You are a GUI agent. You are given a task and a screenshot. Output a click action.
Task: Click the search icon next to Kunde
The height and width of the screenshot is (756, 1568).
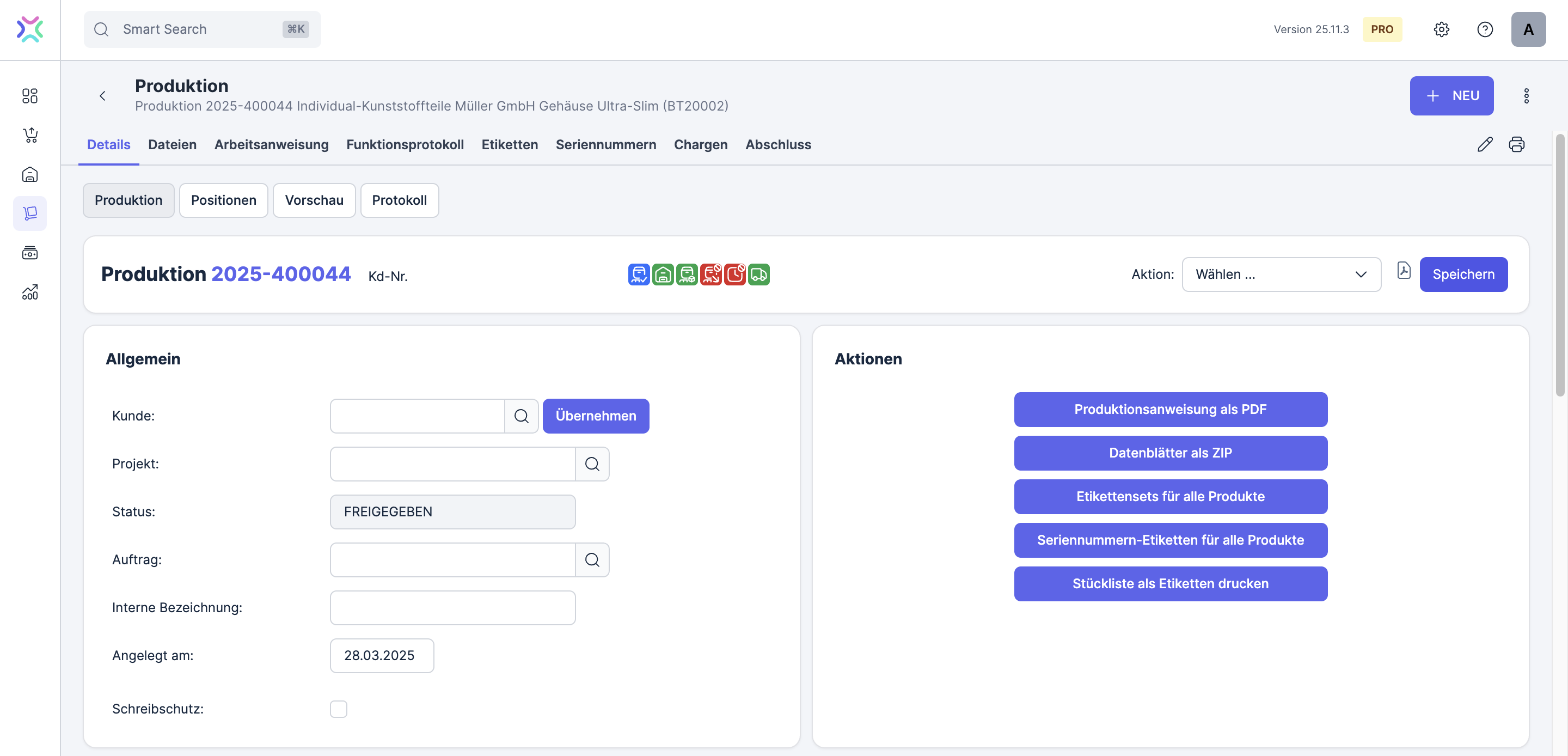pyautogui.click(x=521, y=416)
